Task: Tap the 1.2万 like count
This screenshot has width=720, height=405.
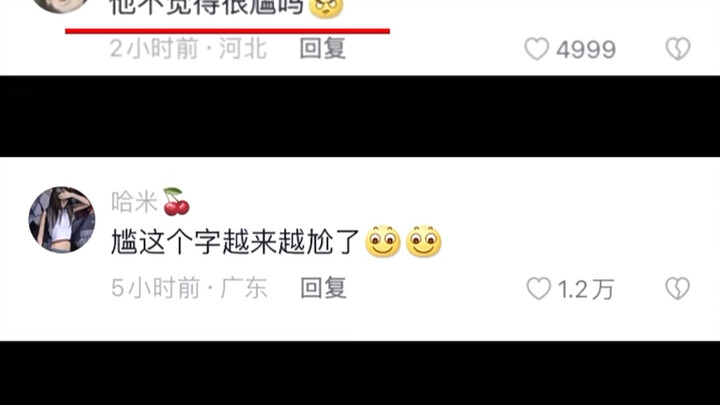Action: point(586,290)
